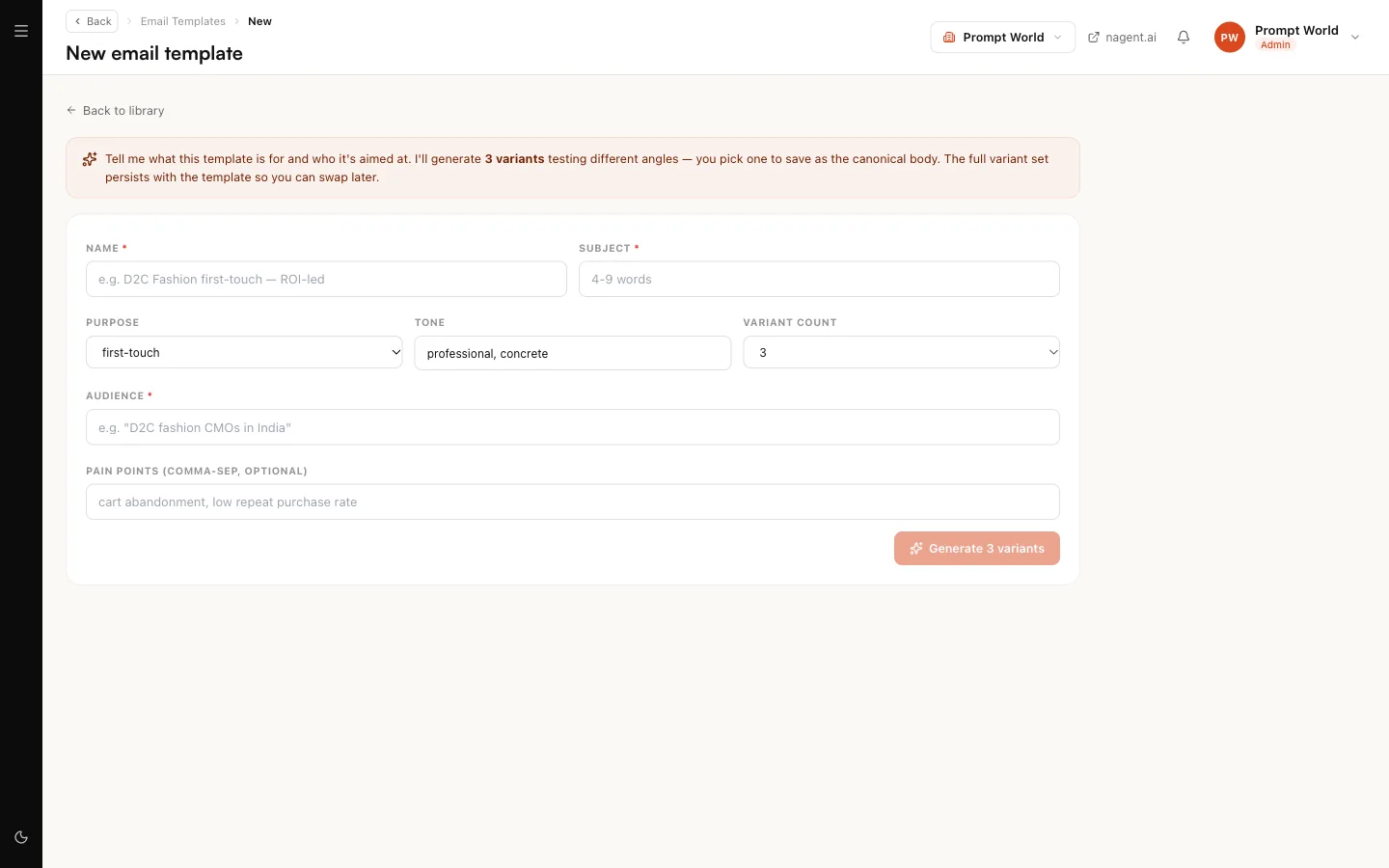Click the New breadcrumb item
The image size is (1389, 868).
(x=259, y=21)
